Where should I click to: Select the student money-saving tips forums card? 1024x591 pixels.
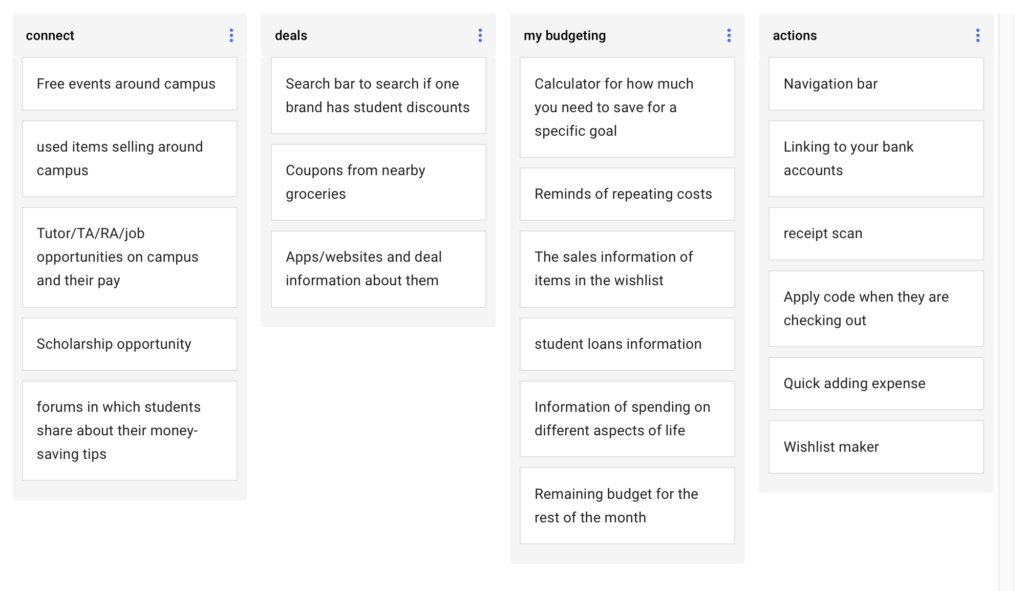click(x=129, y=431)
